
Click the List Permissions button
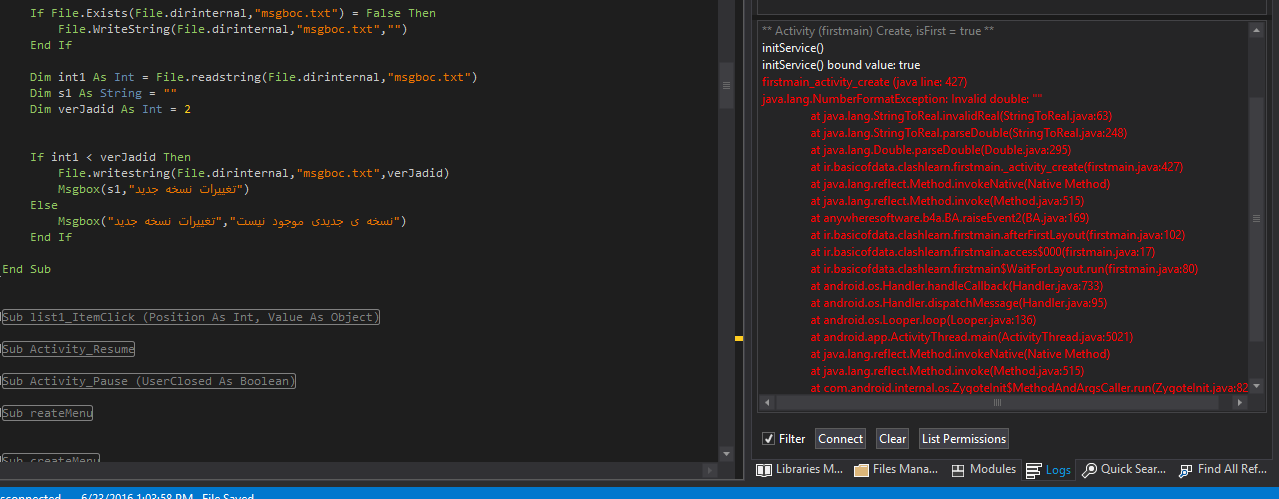[x=963, y=439]
